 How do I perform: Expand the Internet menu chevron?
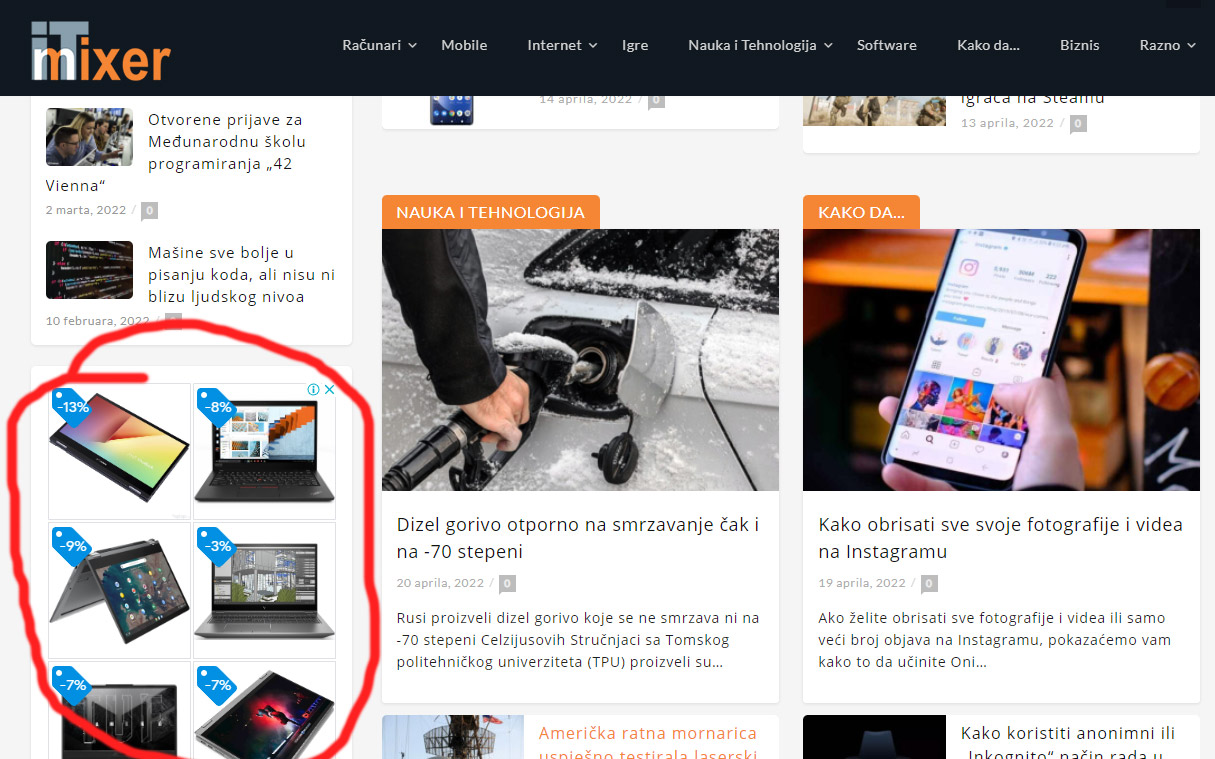(x=593, y=45)
